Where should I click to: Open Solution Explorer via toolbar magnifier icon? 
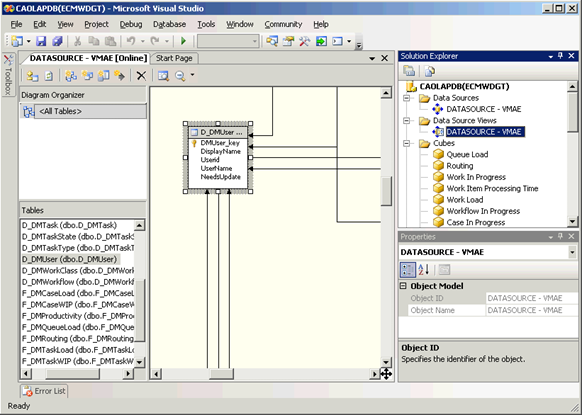272,41
